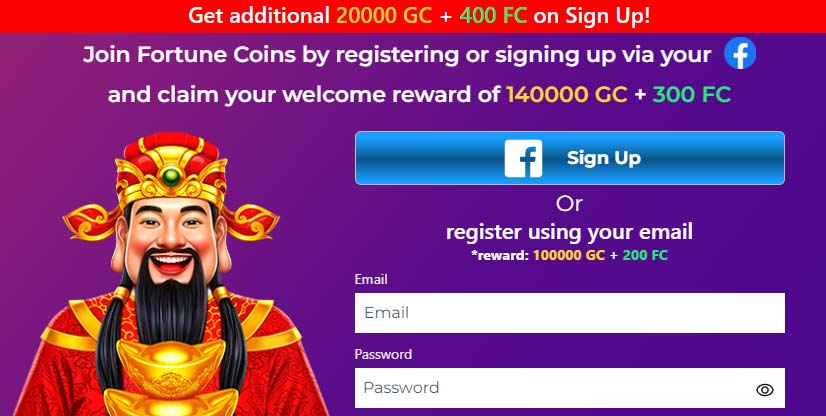Focus the Email input field
This screenshot has height=416, width=826.
click(569, 313)
